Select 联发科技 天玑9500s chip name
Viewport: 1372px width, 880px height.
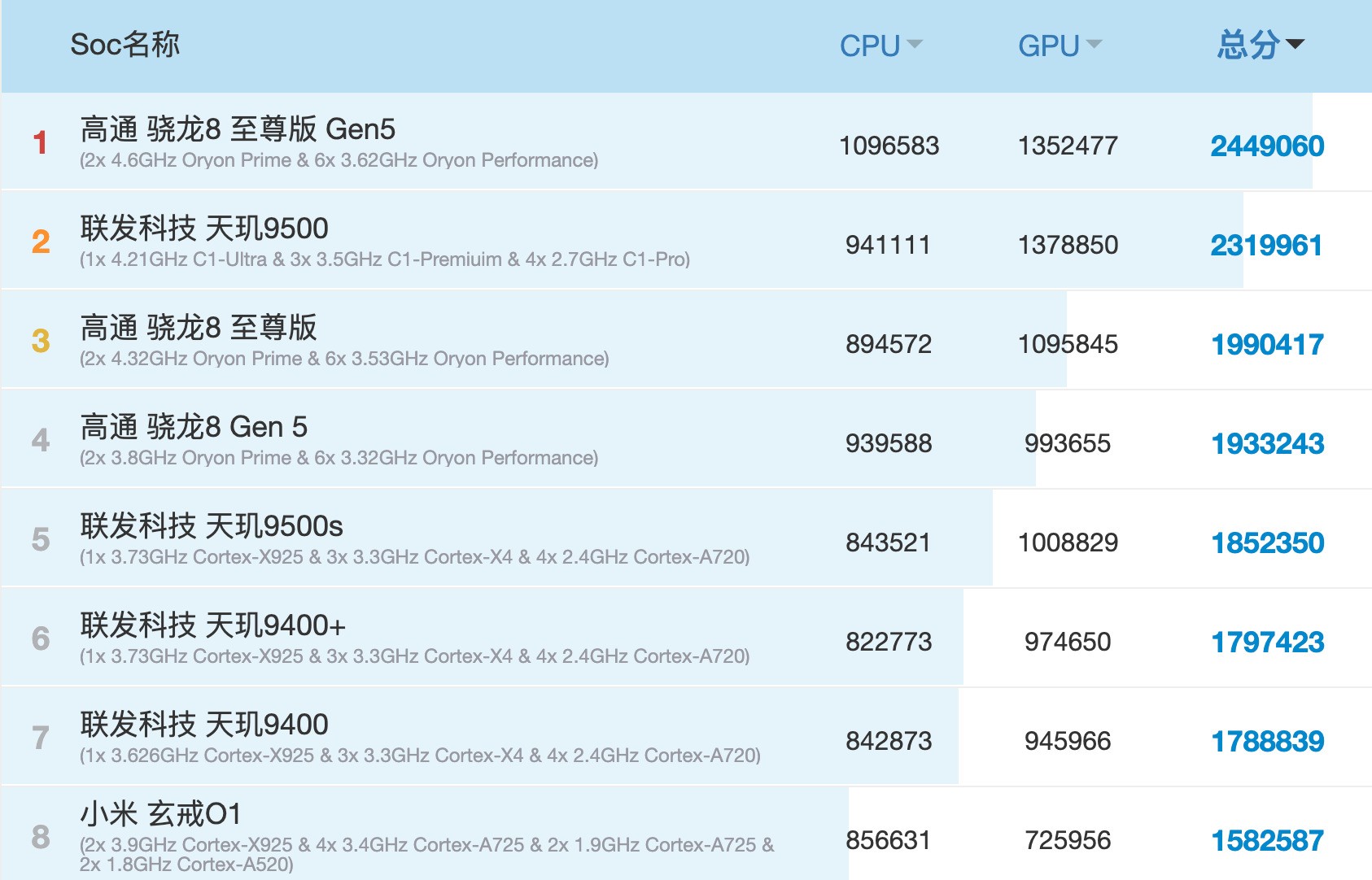(x=212, y=526)
